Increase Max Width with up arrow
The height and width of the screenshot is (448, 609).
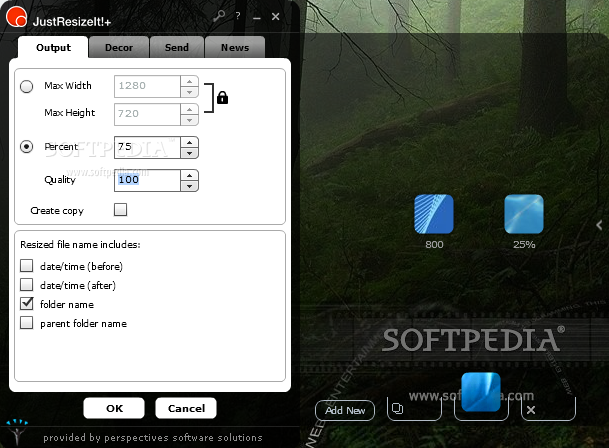tap(190, 81)
